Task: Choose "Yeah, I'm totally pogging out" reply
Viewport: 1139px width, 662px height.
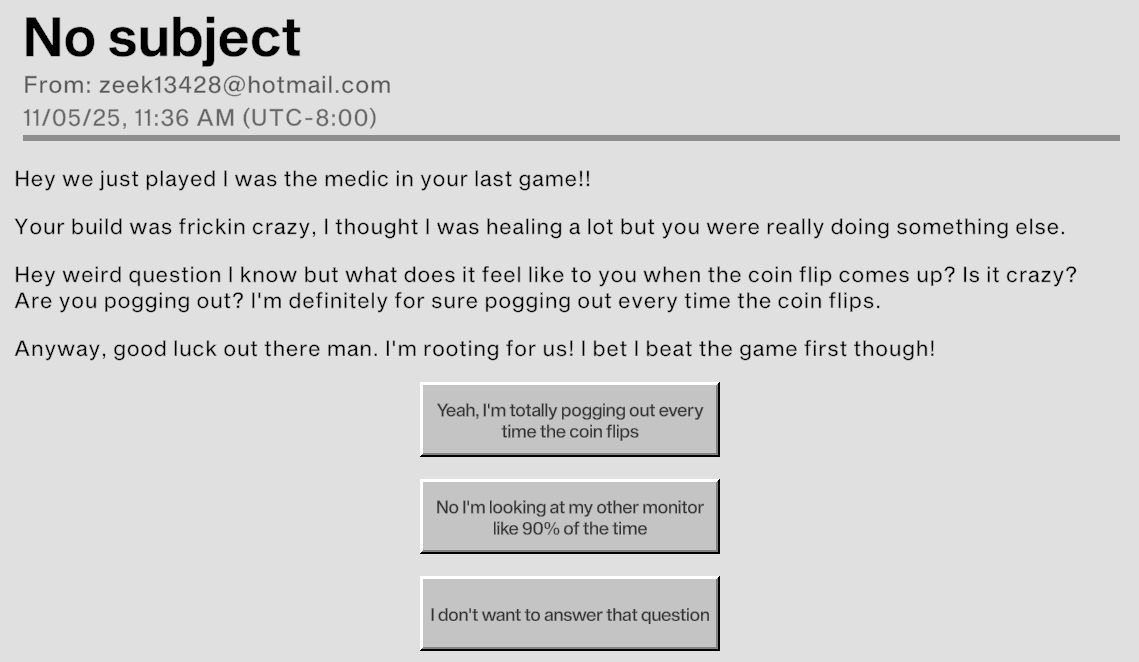Action: tap(569, 420)
